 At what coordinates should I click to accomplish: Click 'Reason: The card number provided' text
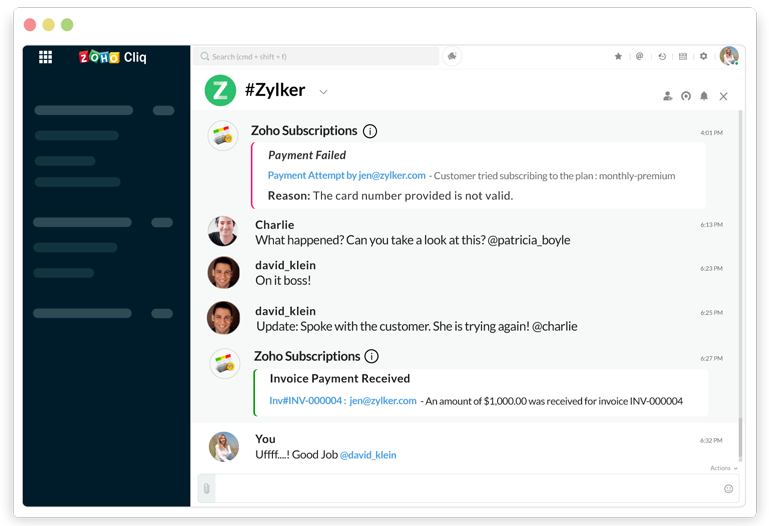(390, 196)
